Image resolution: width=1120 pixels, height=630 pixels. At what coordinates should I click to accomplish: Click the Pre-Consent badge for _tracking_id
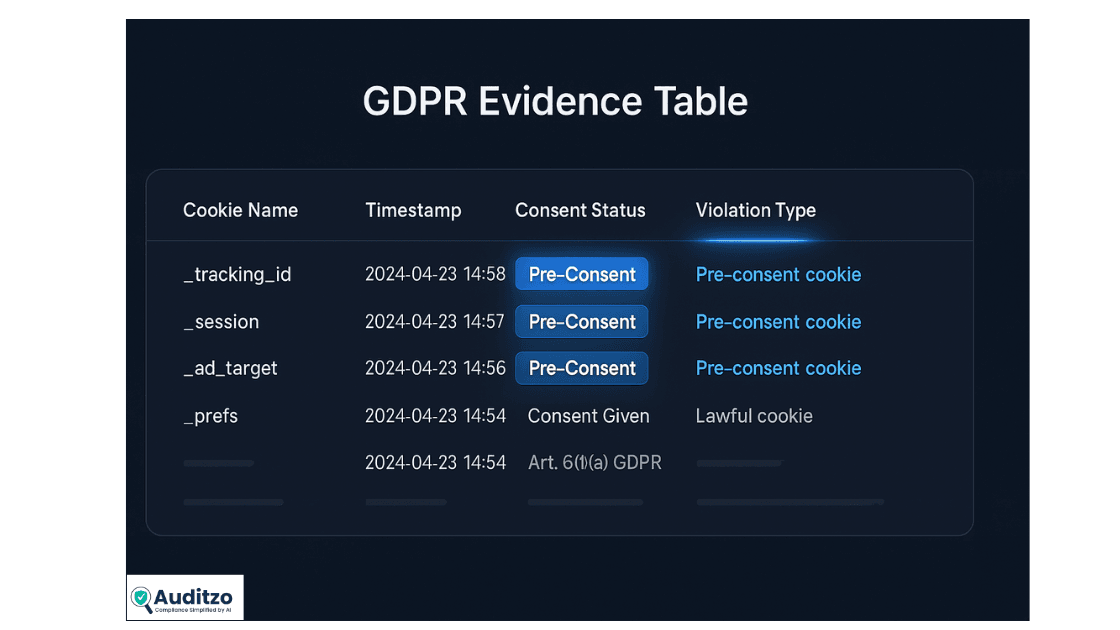pos(581,273)
